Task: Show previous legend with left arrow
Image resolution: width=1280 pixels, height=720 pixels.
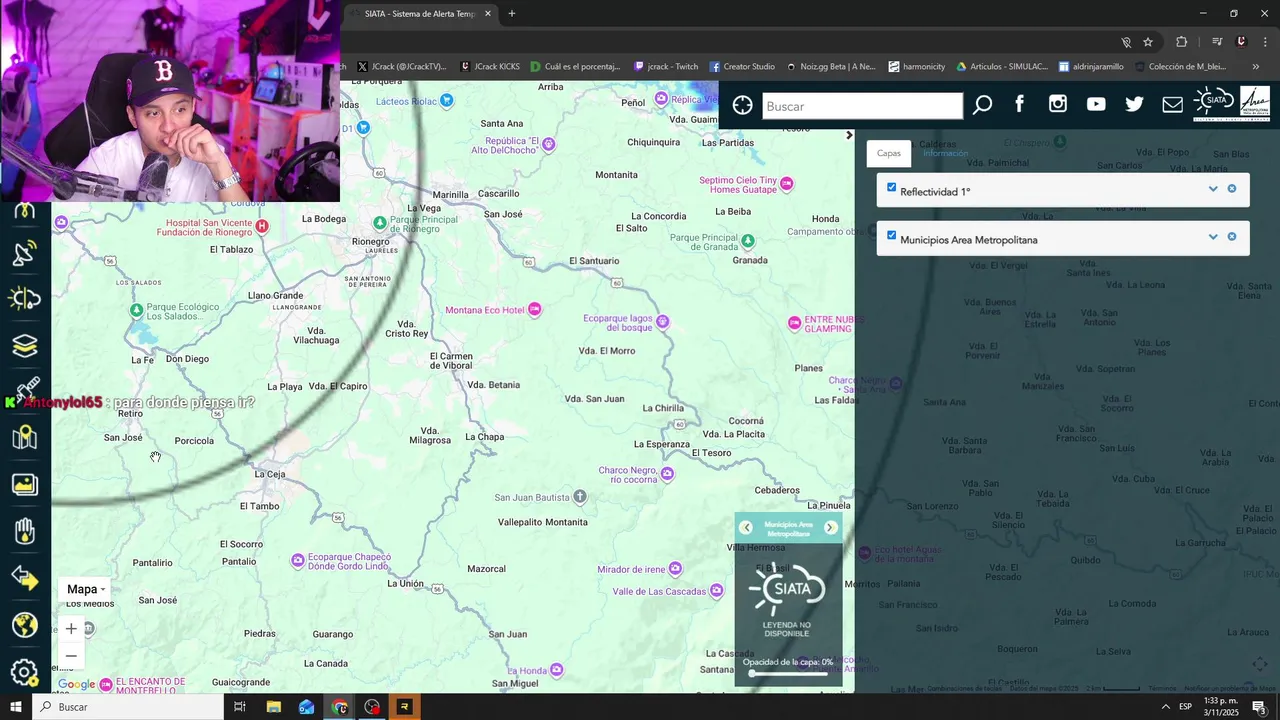Action: 746,528
